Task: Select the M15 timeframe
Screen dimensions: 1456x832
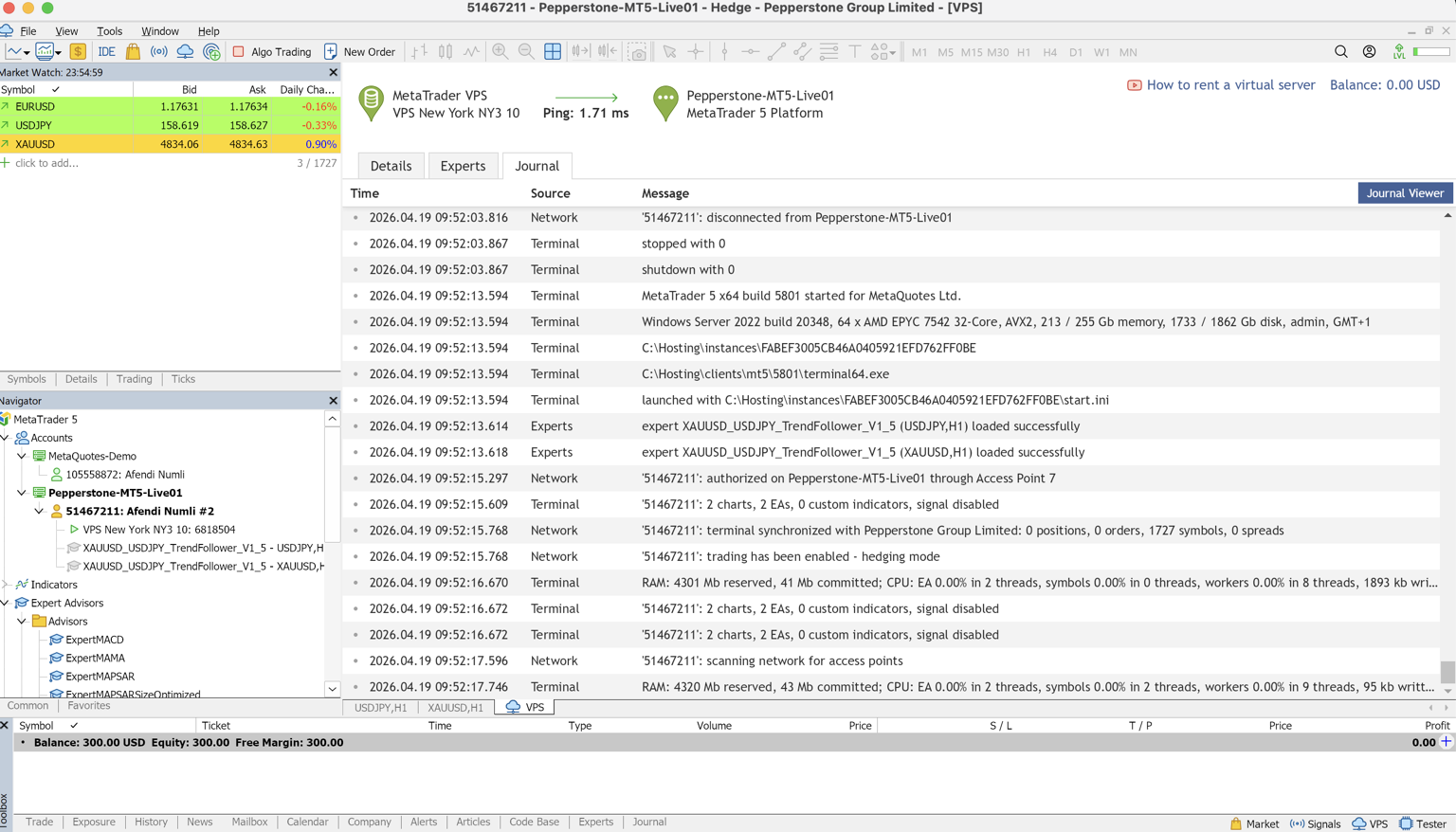Action: click(972, 52)
